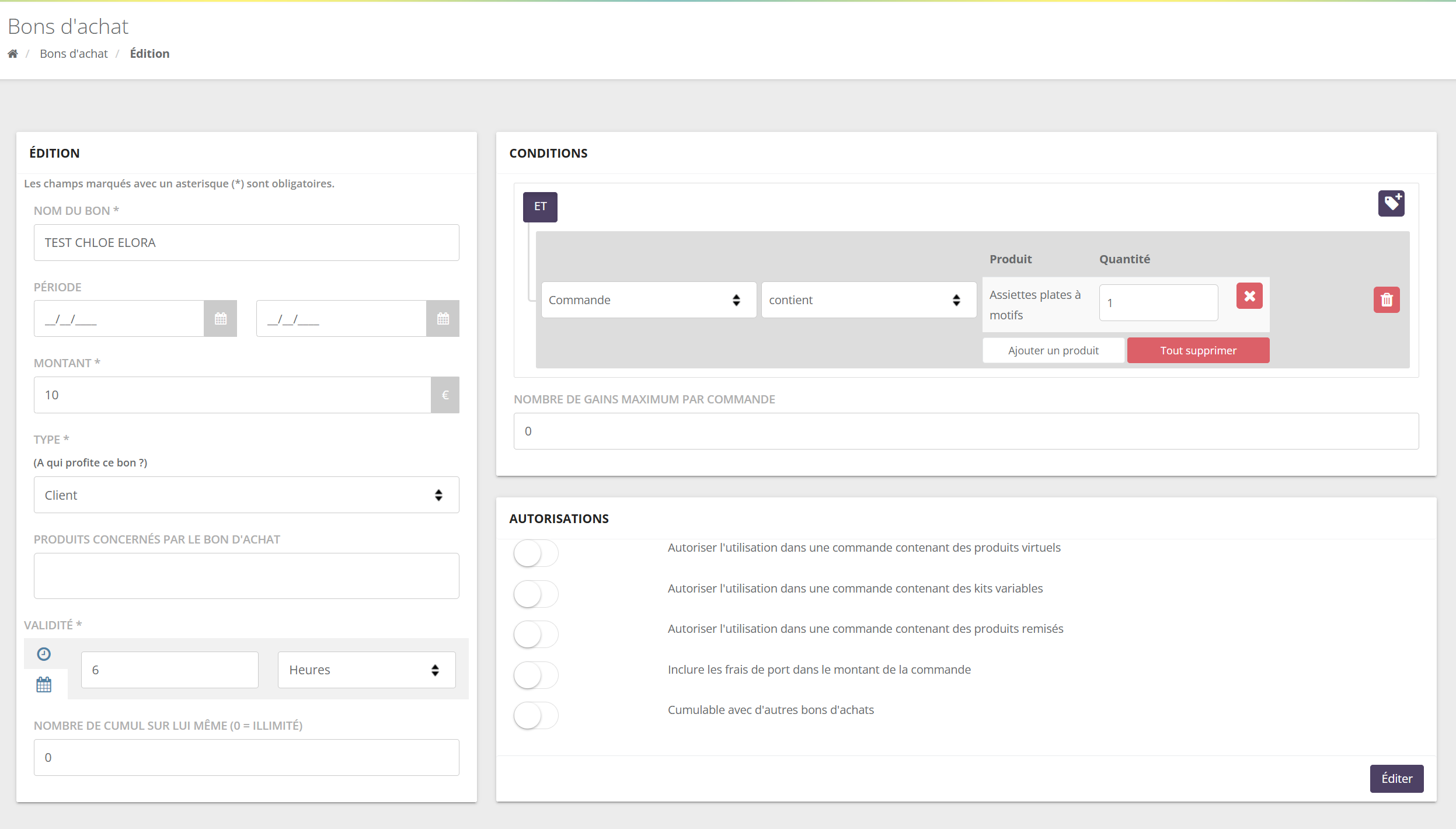Screen dimensions: 1456x829
Task: Open the contient operator dropdown
Action: [869, 300]
